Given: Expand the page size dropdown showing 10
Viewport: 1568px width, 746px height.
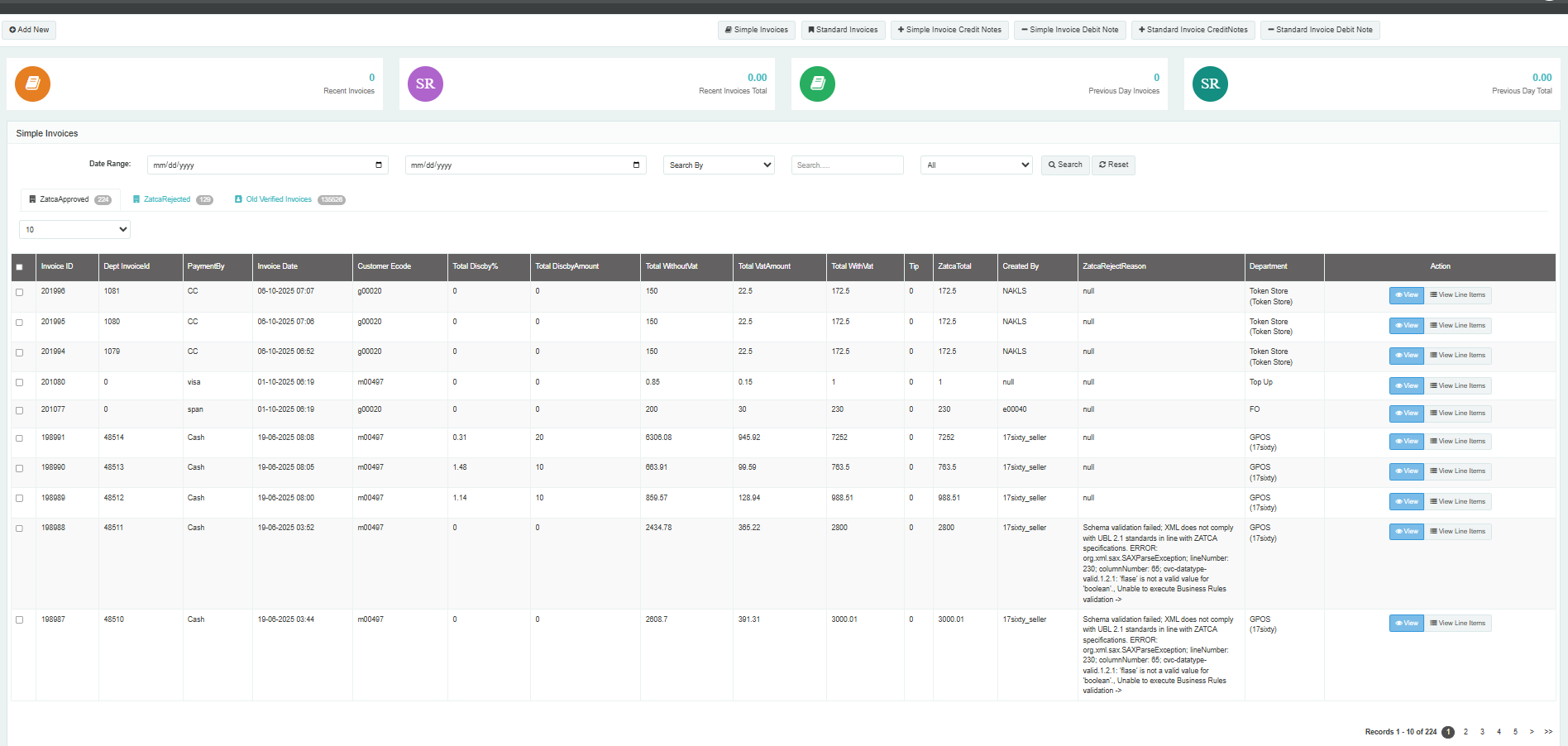Looking at the screenshot, I should tap(74, 230).
